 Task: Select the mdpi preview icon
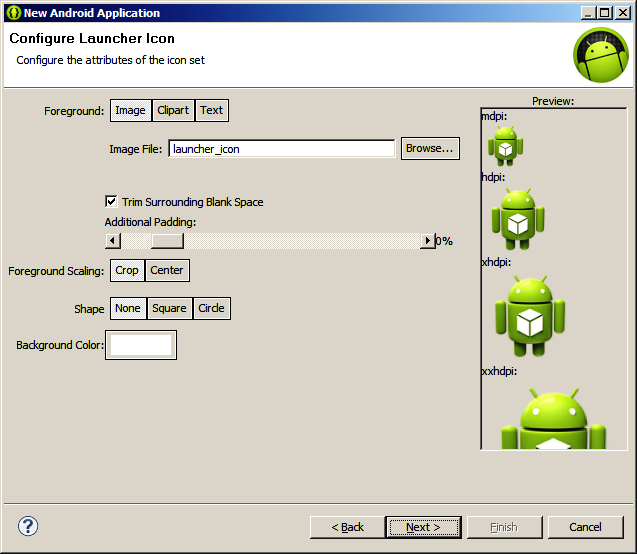tap(505, 146)
